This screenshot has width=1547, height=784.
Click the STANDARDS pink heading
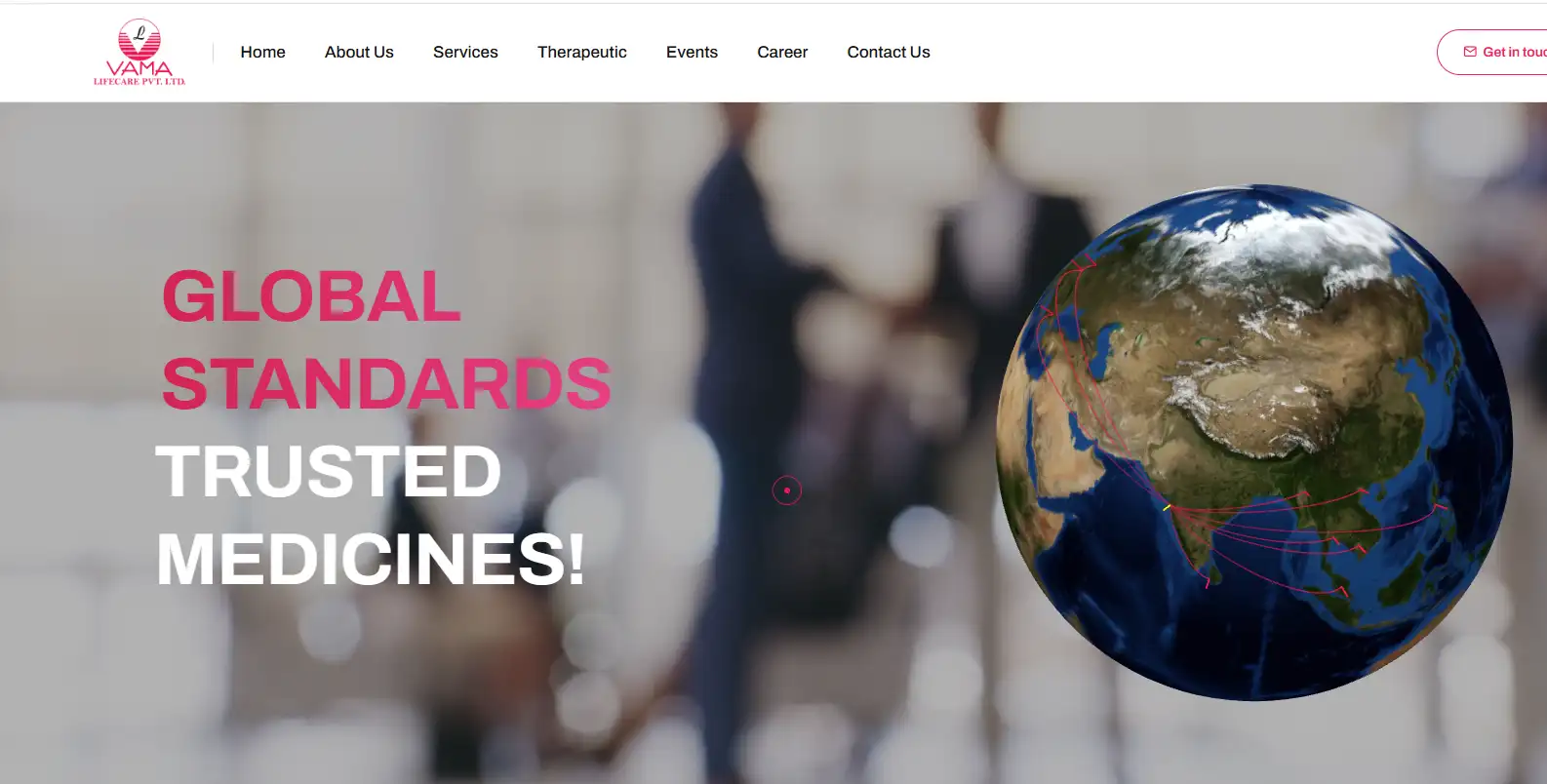[386, 383]
